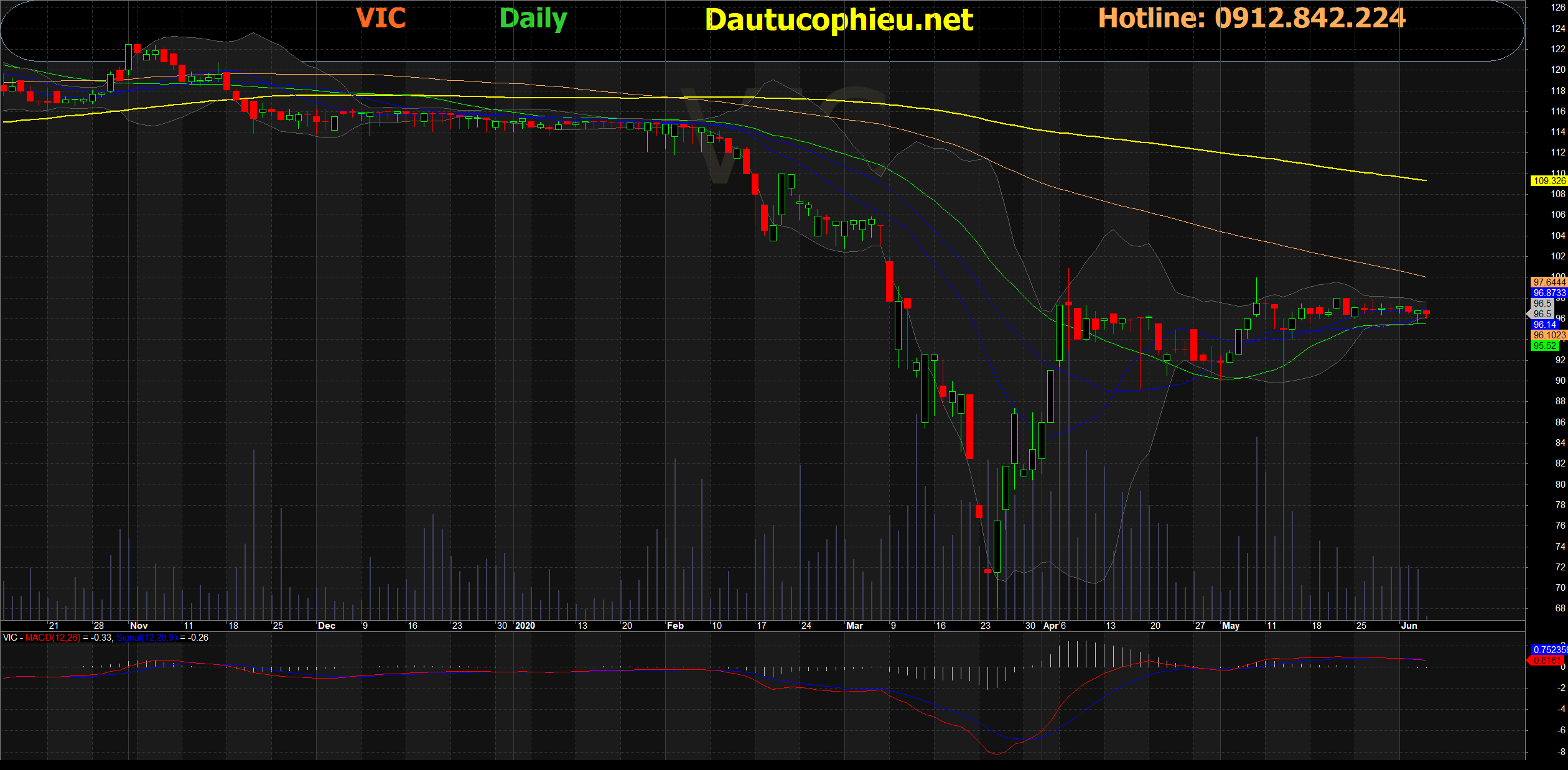The height and width of the screenshot is (770, 1568).
Task: Click the yellow 109.326 price tag
Action: pos(1548,181)
